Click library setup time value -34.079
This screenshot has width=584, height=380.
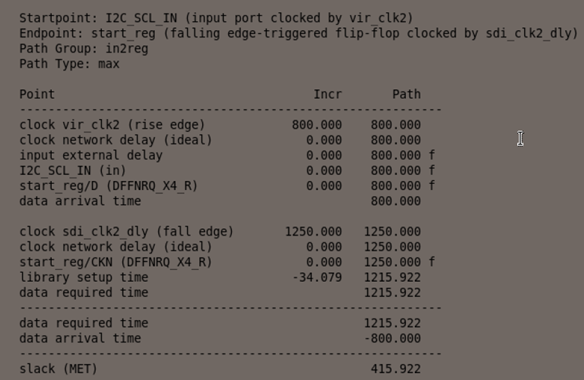click(317, 278)
